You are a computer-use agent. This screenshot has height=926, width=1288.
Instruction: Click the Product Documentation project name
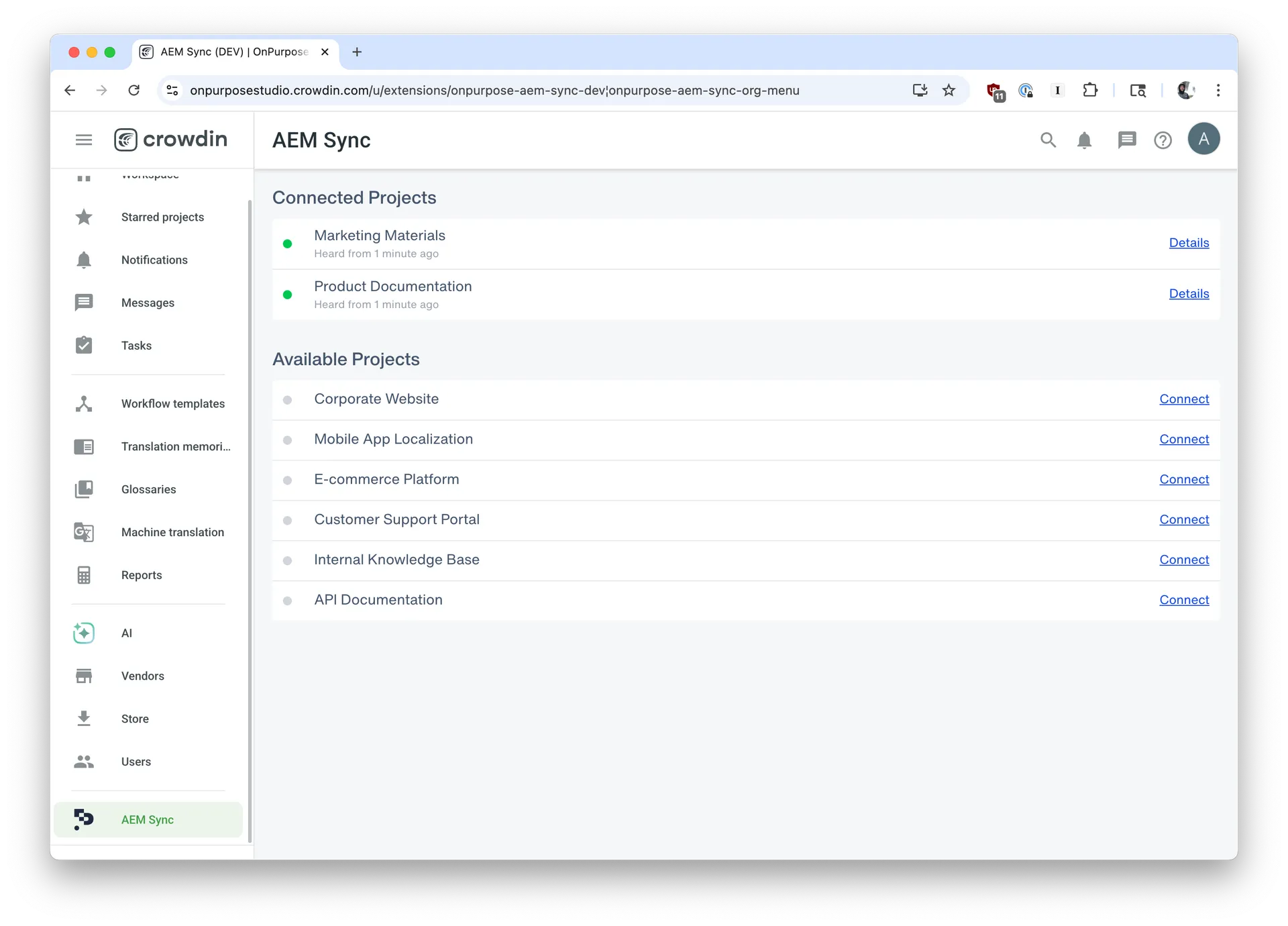[393, 287]
